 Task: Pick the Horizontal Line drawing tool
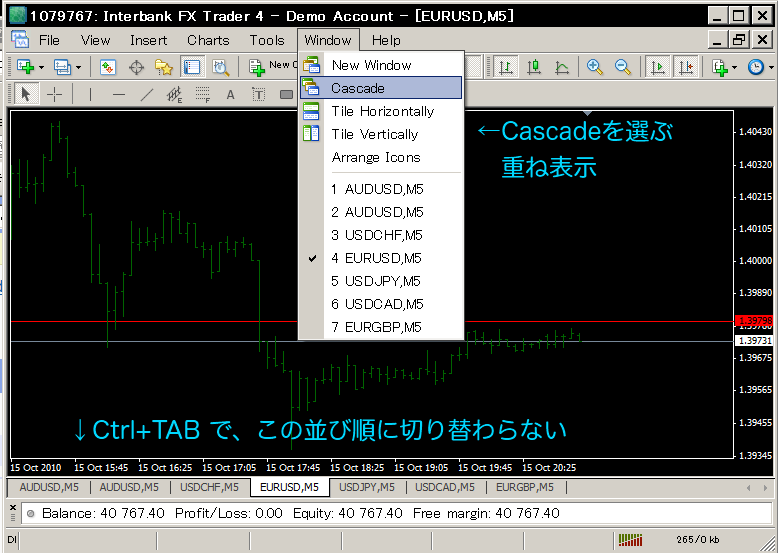[x=119, y=94]
